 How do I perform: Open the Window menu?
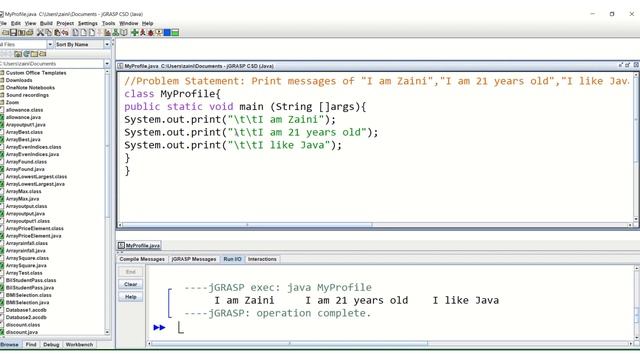129,23
